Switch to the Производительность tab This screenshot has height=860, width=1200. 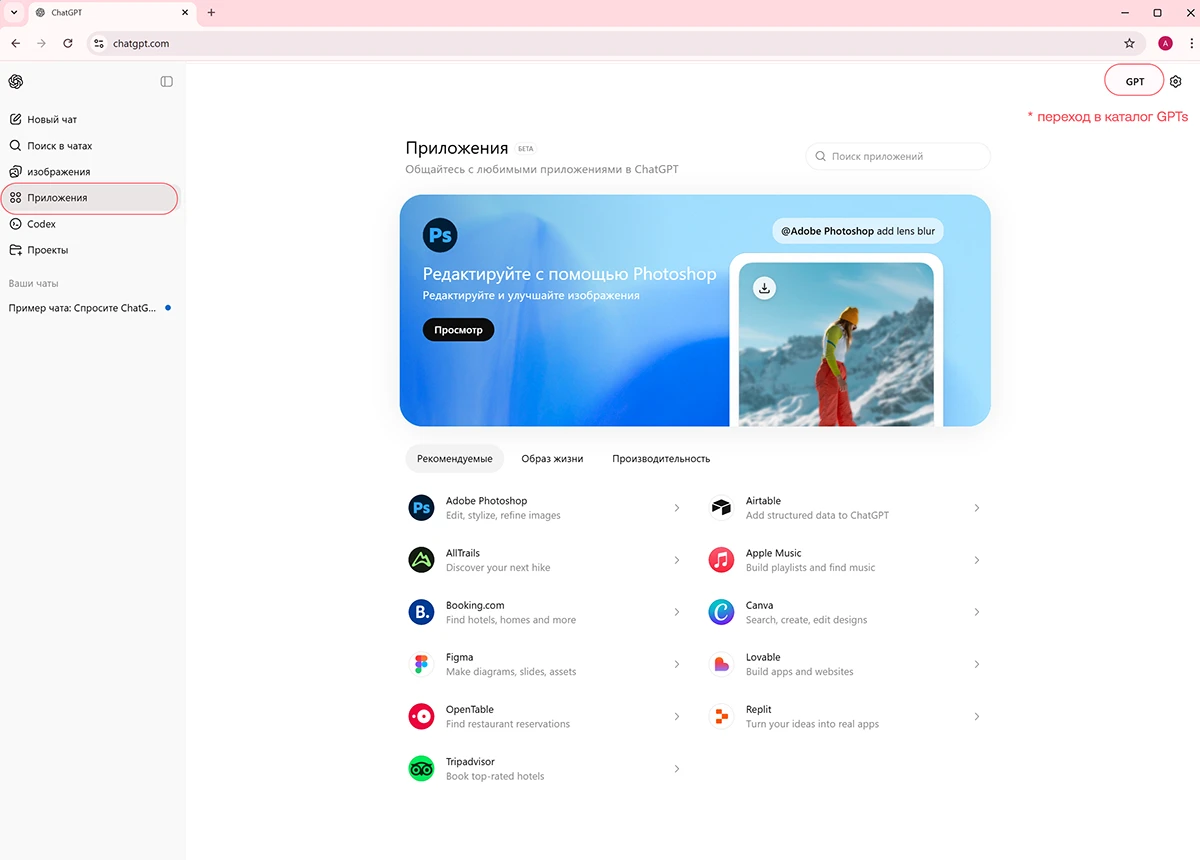point(661,459)
